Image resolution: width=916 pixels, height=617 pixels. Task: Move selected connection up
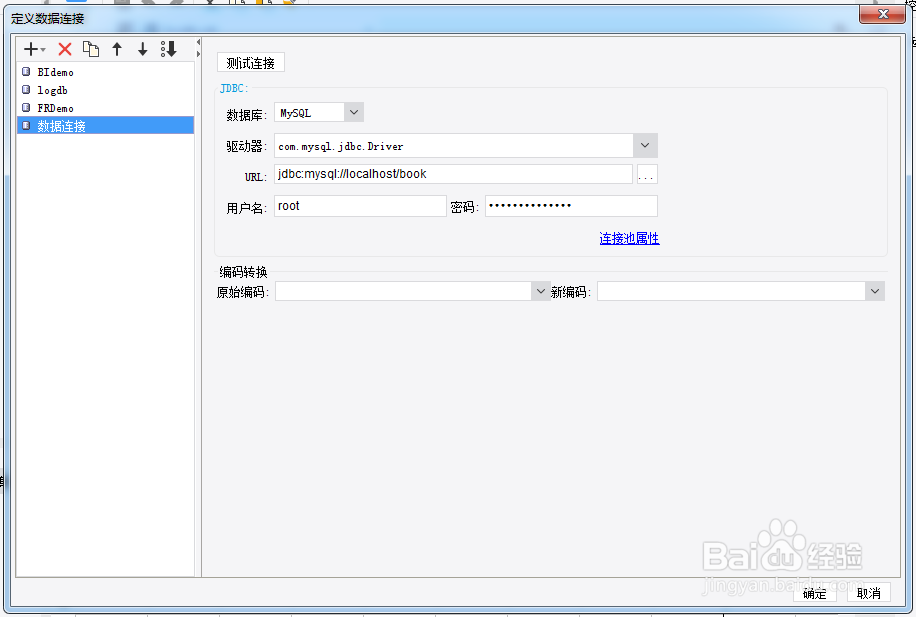coord(117,50)
